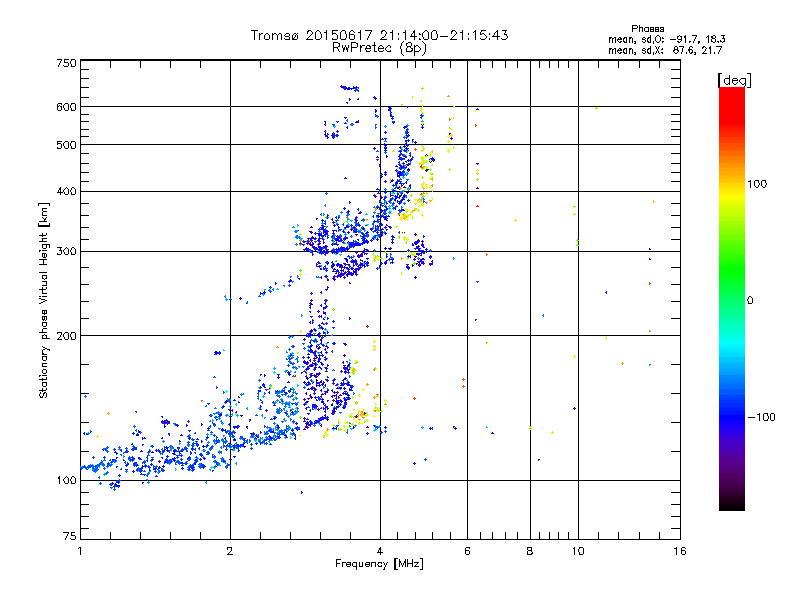Screen dimensions: 800x600
Task: Click the x-axis label '6'
Action: 467,551
